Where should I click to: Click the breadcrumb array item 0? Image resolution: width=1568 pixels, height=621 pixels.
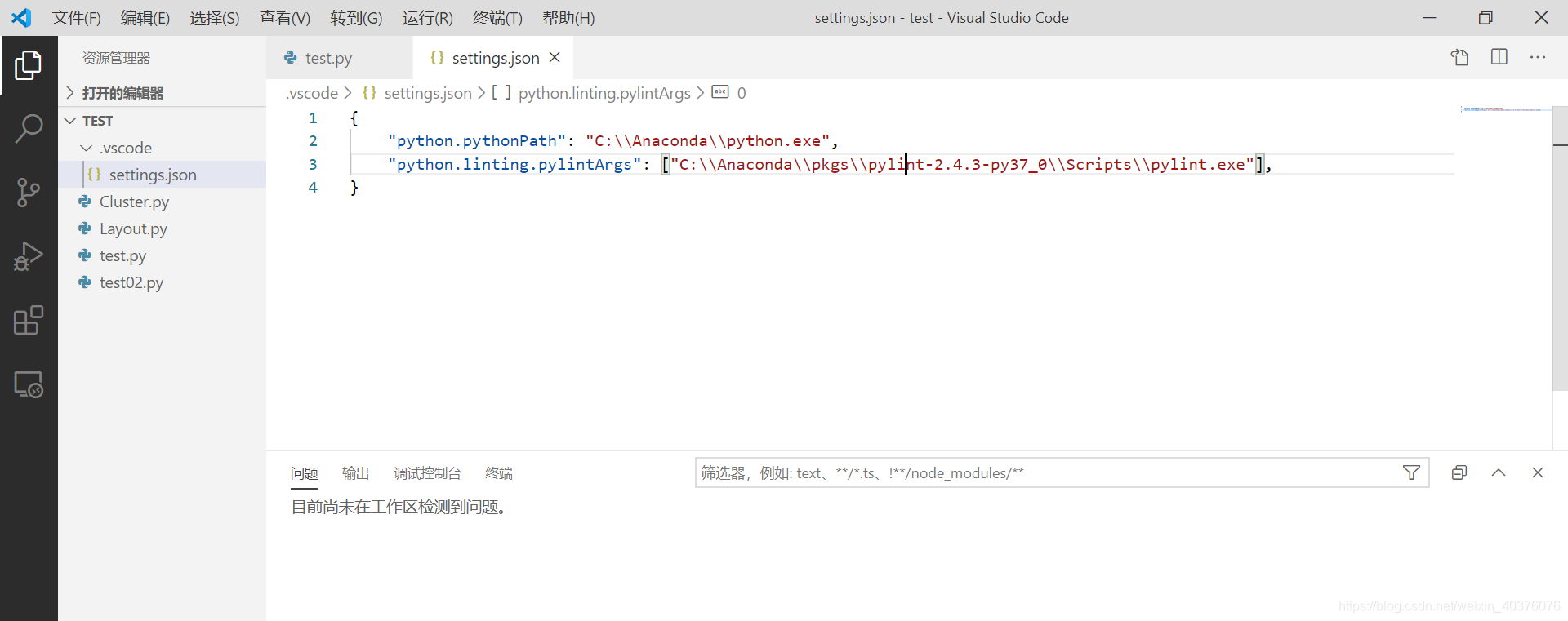click(x=729, y=93)
